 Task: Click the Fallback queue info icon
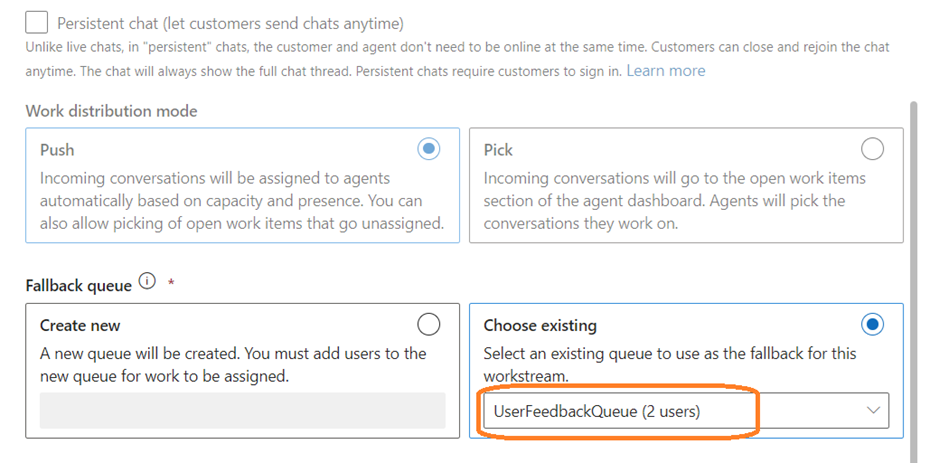(x=148, y=282)
